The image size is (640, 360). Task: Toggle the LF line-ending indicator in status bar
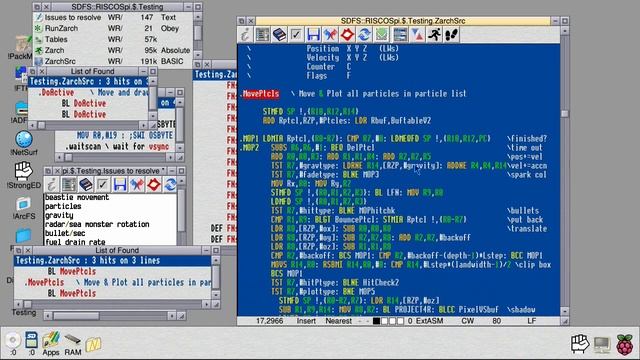click(531, 321)
